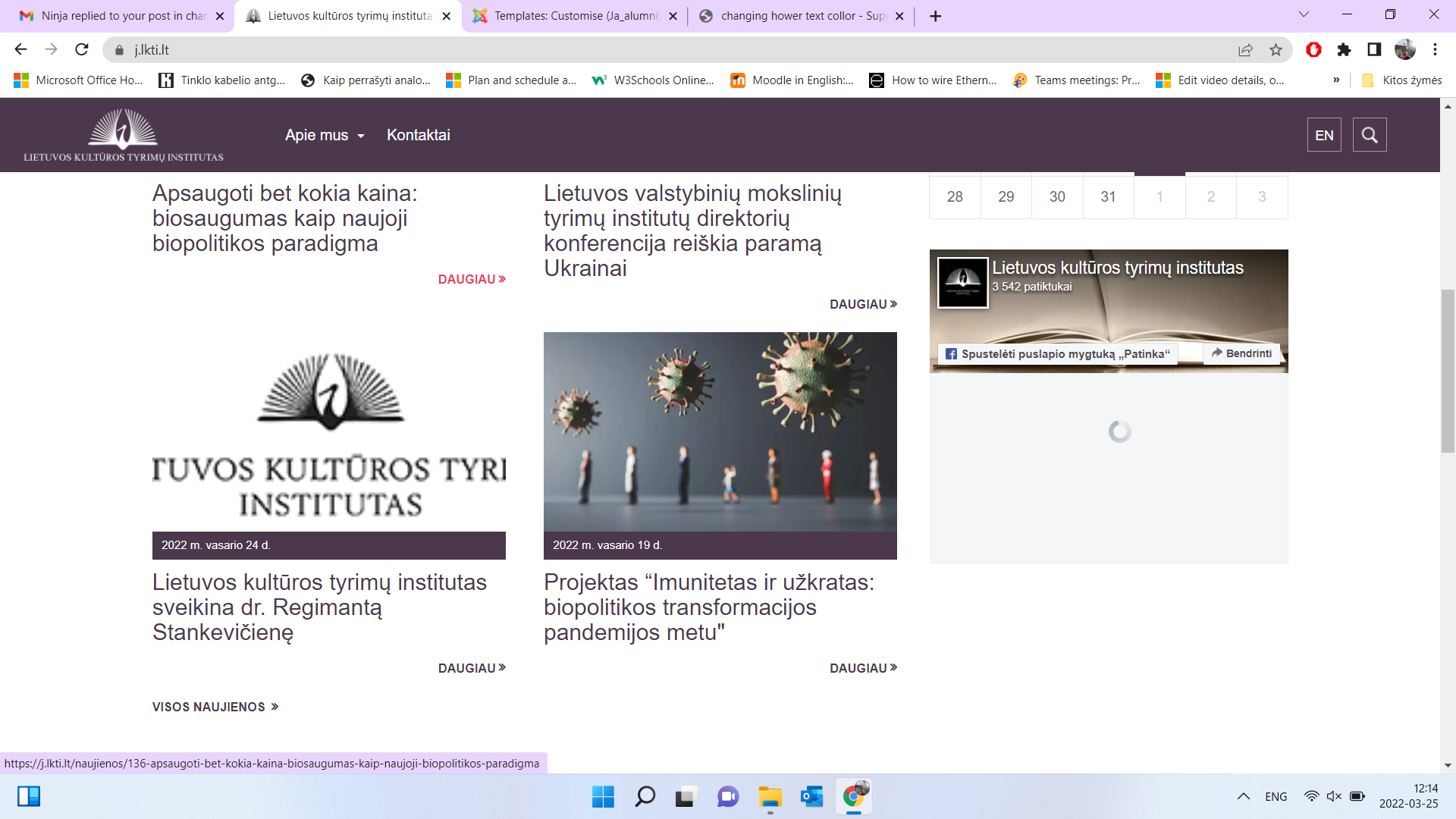1456x819 pixels.
Task: Show hidden bookmarks with the chevron
Action: click(1336, 80)
